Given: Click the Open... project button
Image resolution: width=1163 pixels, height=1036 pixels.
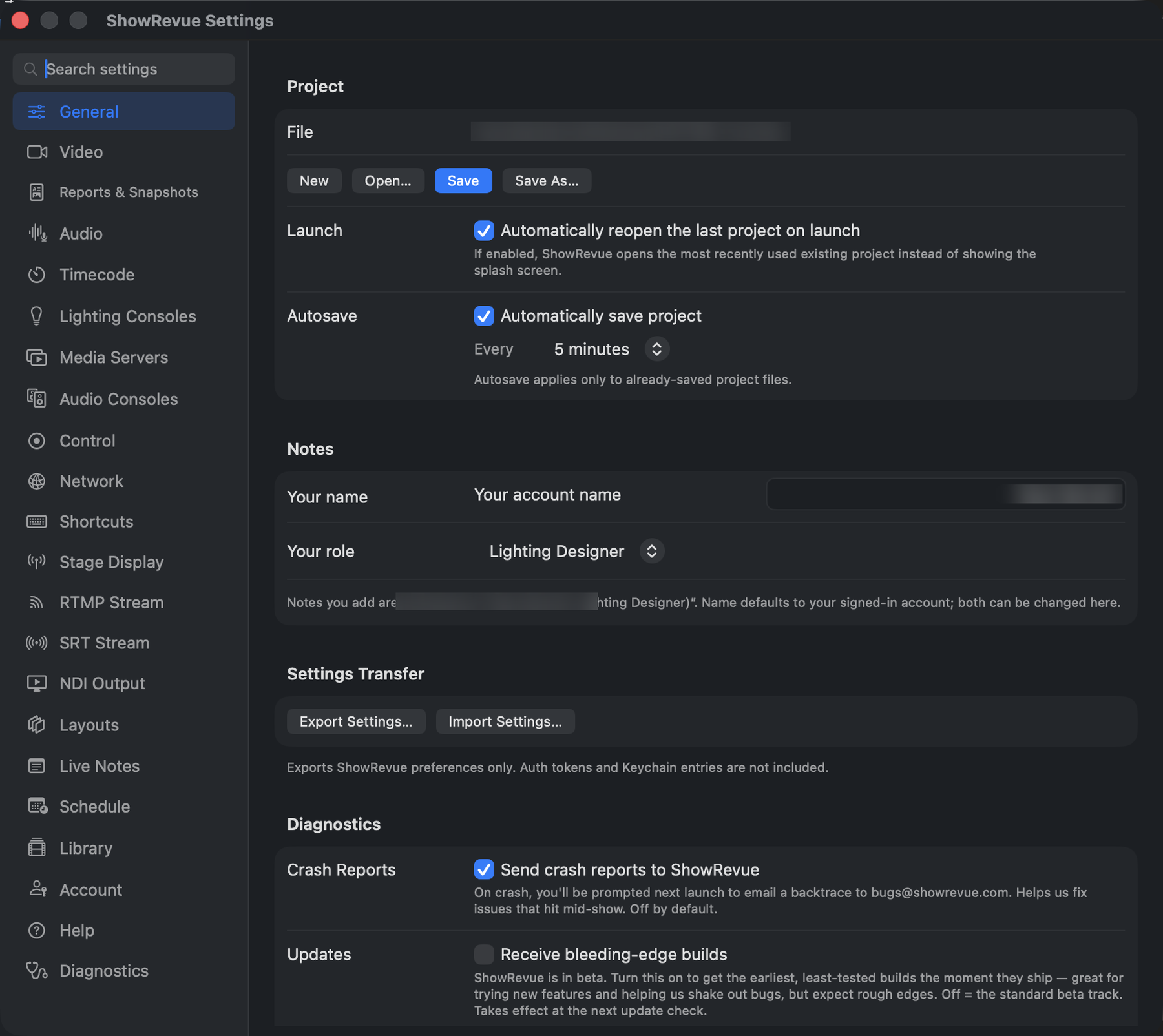Looking at the screenshot, I should tap(388, 181).
